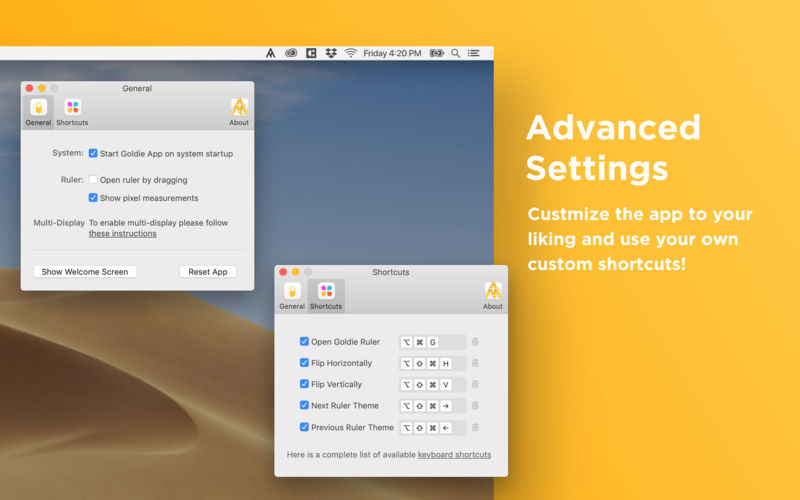Minimize the General window
The image size is (800, 500).
point(42,88)
